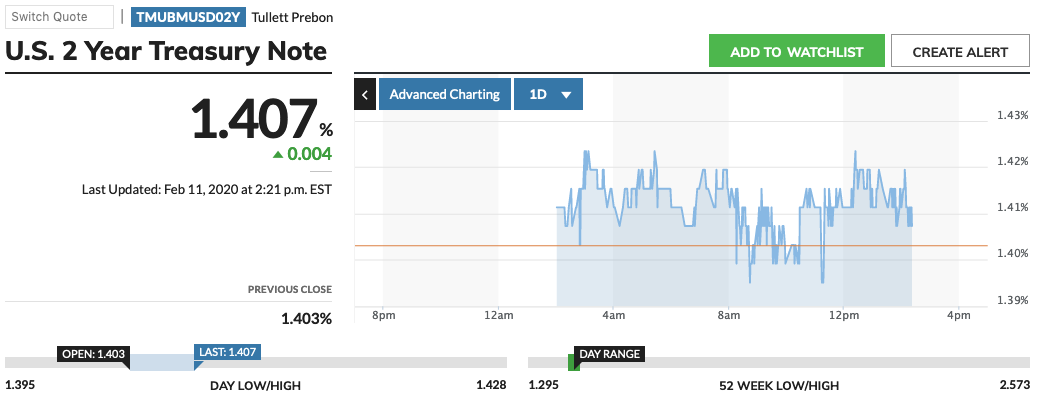Screen dimensions: 1047x406
Task: Click the Tullett Prebon source label
Action: [x=292, y=18]
